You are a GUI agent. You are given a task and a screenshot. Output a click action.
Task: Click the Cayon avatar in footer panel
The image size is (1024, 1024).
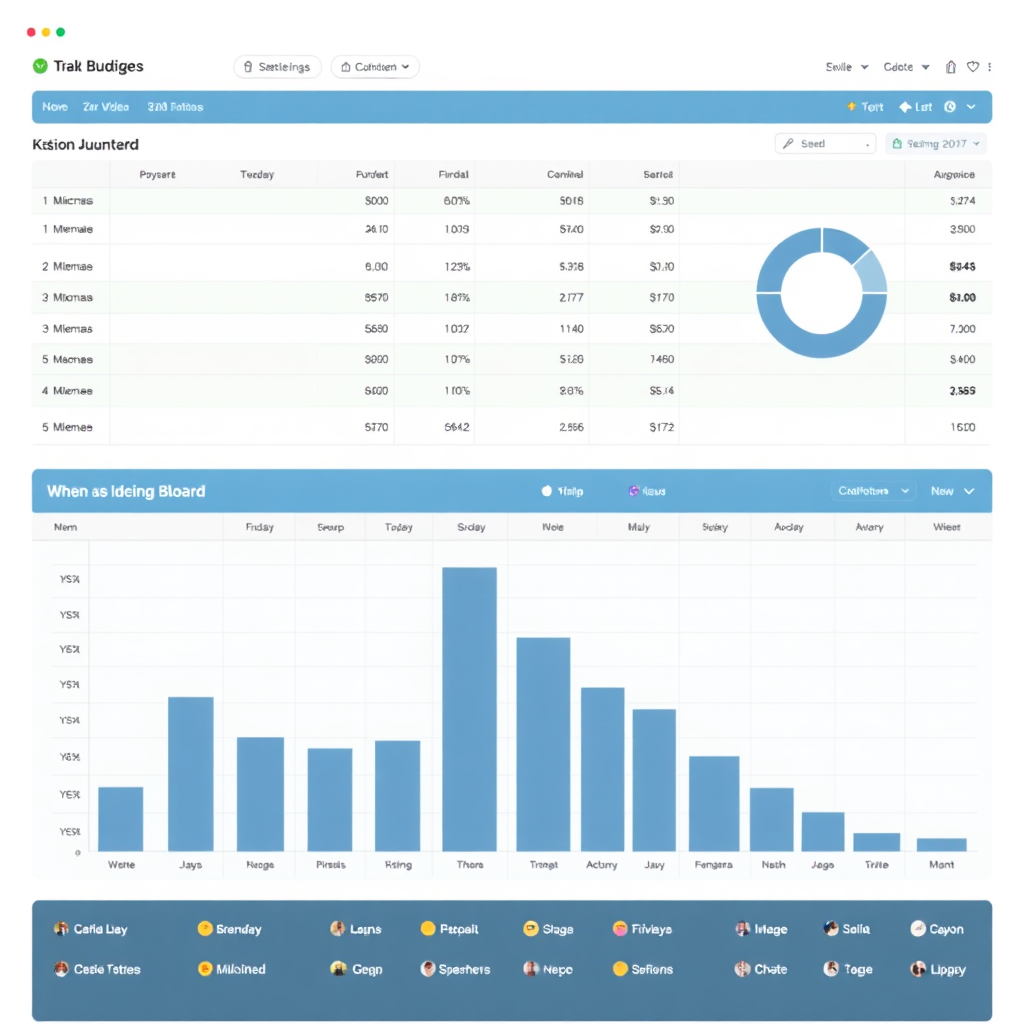click(x=918, y=929)
